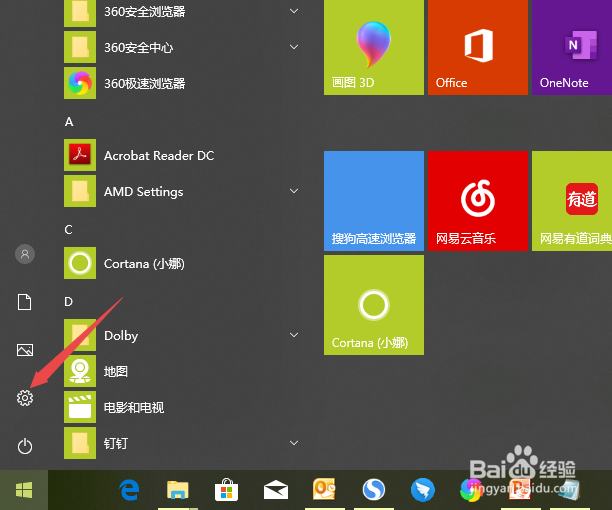This screenshot has height=510, width=612.
Task: Open the Dolby folder entry
Action: coord(181,335)
